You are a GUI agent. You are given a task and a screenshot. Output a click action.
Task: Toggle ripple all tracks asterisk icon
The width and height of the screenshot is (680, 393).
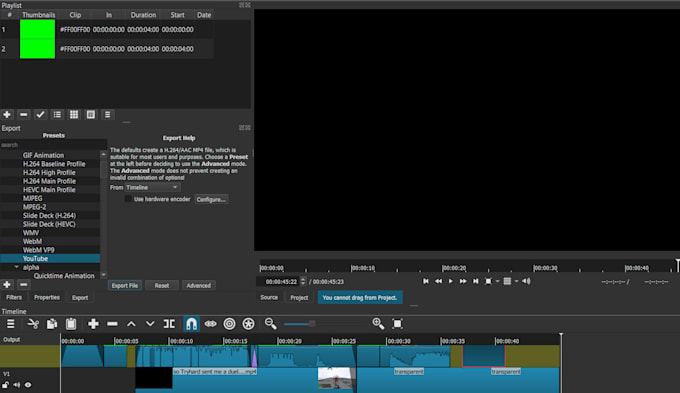click(248, 324)
